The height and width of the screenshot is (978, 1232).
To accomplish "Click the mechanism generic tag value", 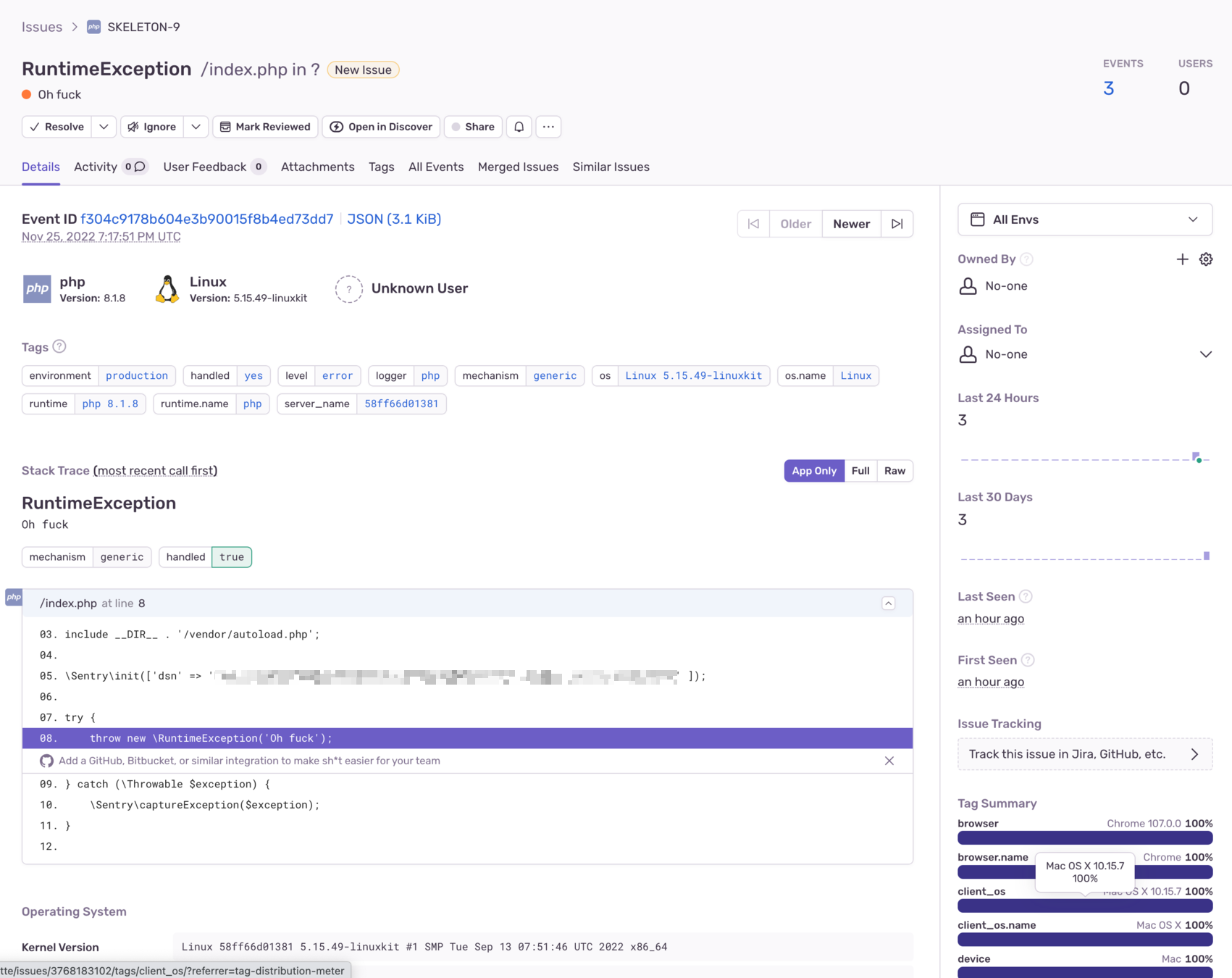I will 555,375.
